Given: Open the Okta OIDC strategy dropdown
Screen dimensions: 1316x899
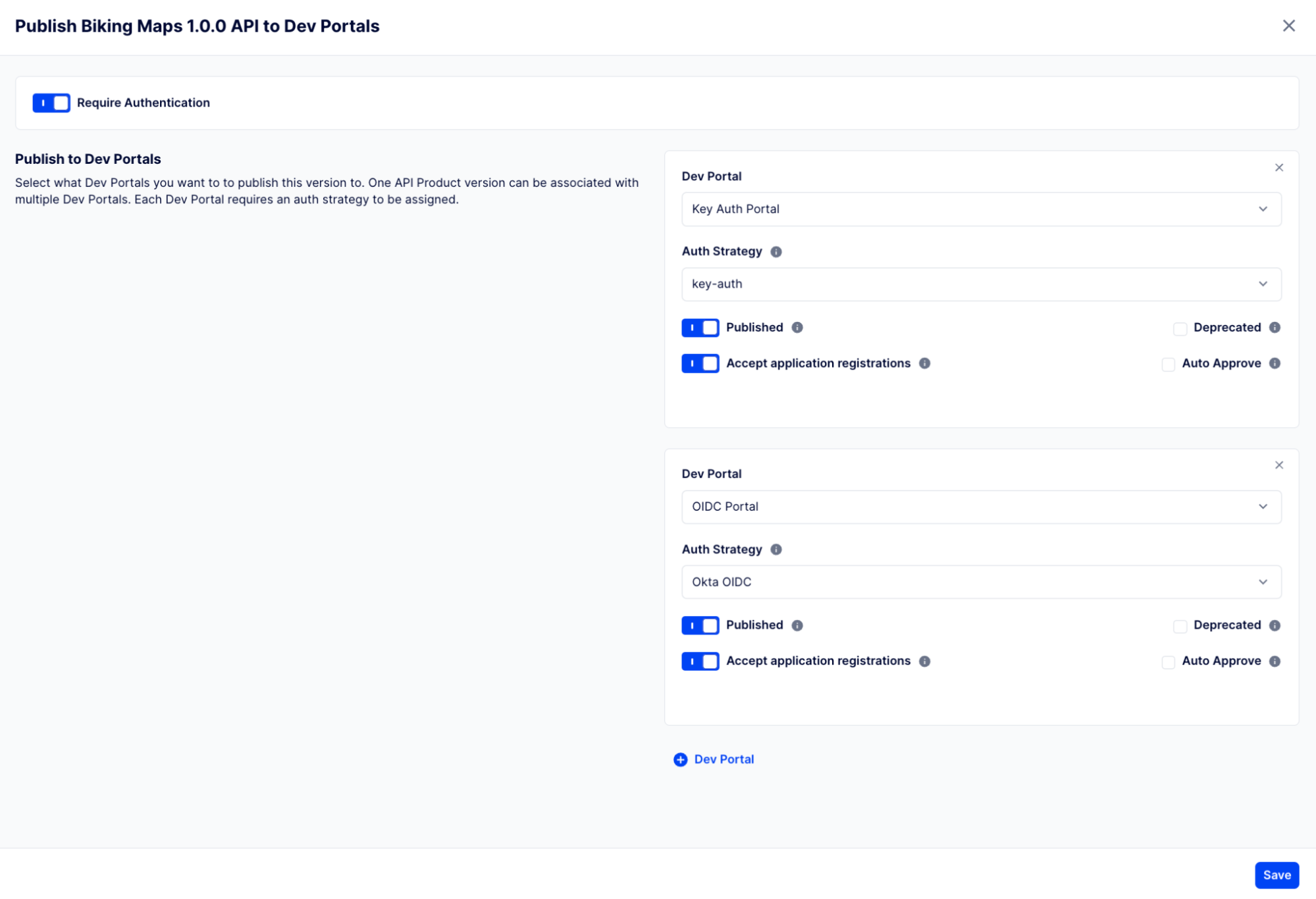Looking at the screenshot, I should (981, 582).
